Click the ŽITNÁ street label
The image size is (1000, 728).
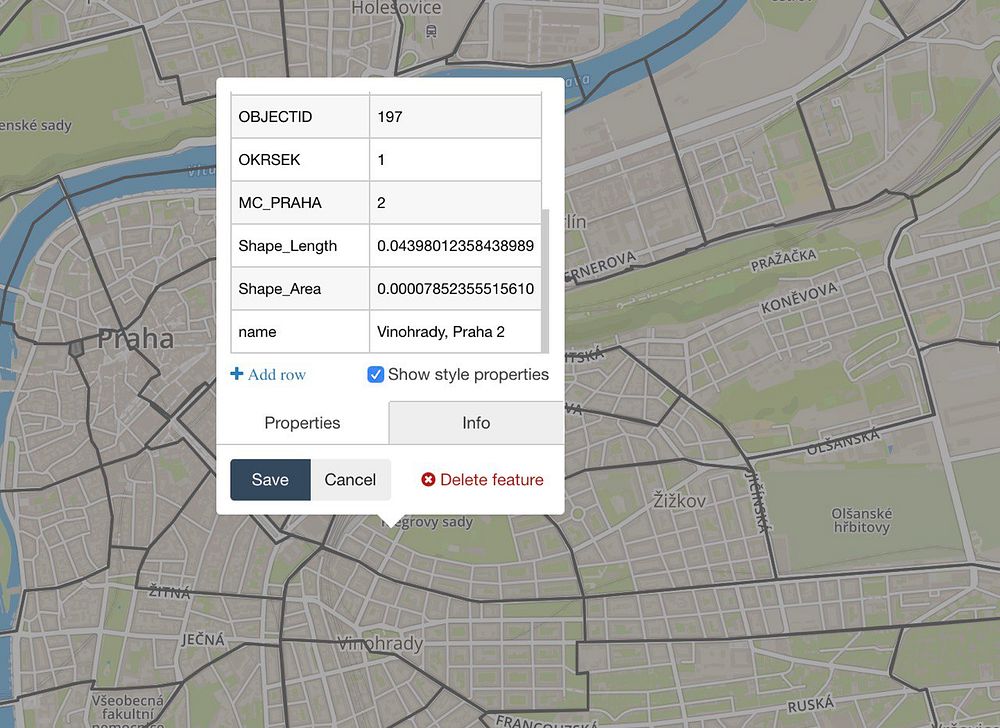[x=170, y=592]
